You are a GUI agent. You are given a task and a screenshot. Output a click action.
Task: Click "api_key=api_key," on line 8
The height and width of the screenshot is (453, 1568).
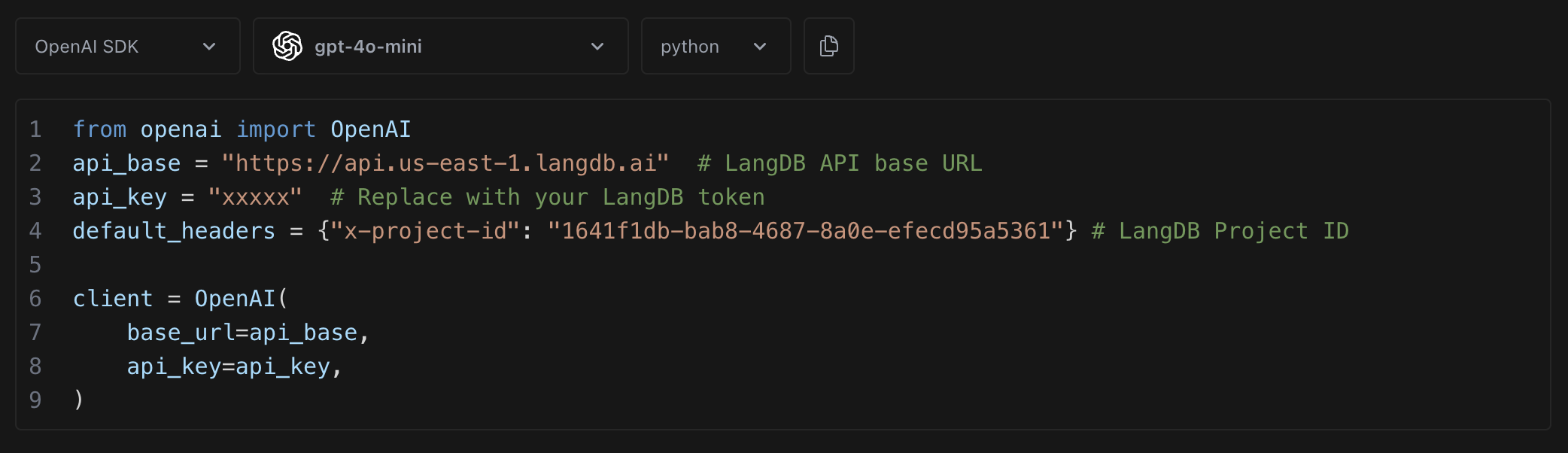point(235,366)
